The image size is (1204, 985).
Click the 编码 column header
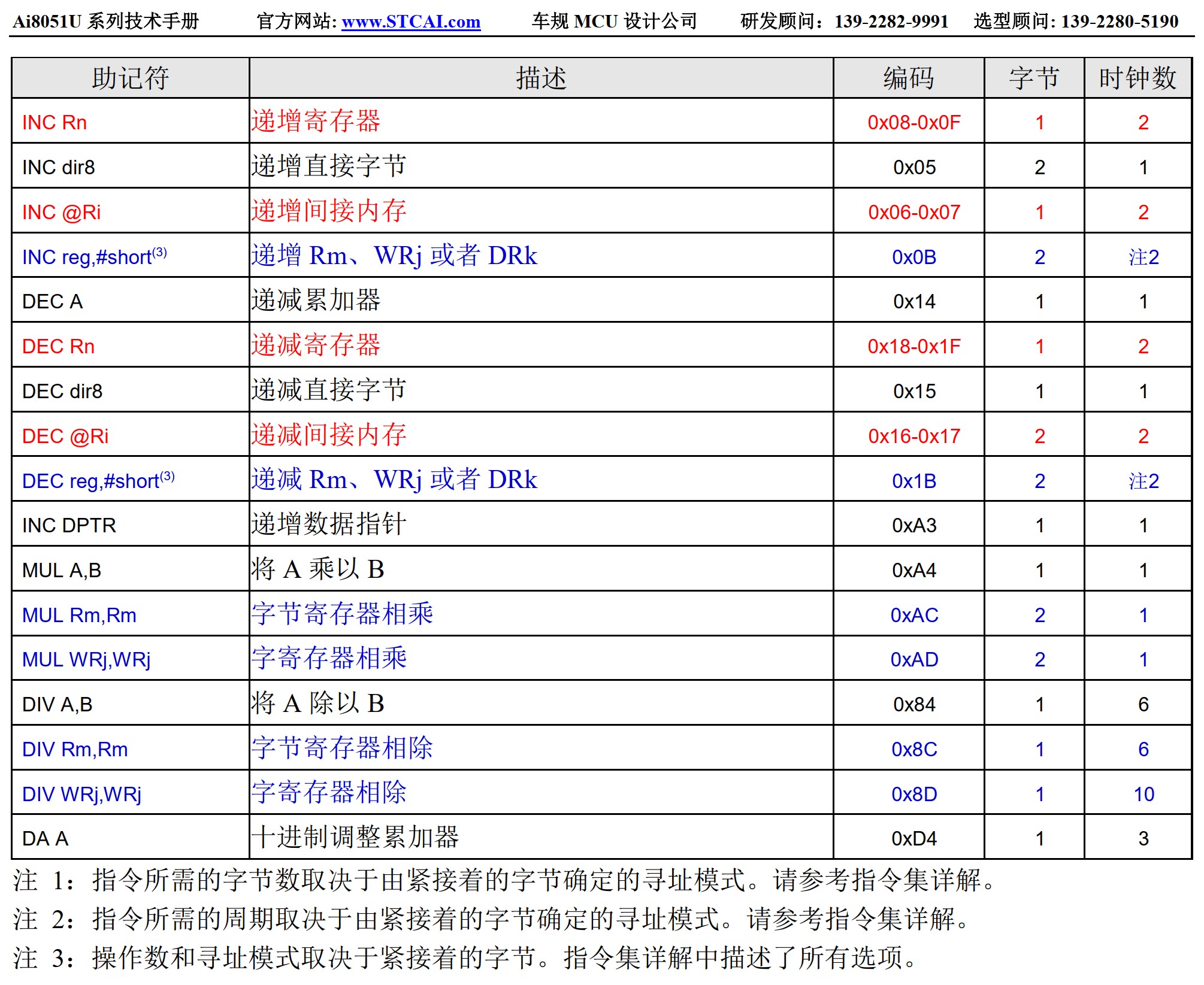[908, 78]
